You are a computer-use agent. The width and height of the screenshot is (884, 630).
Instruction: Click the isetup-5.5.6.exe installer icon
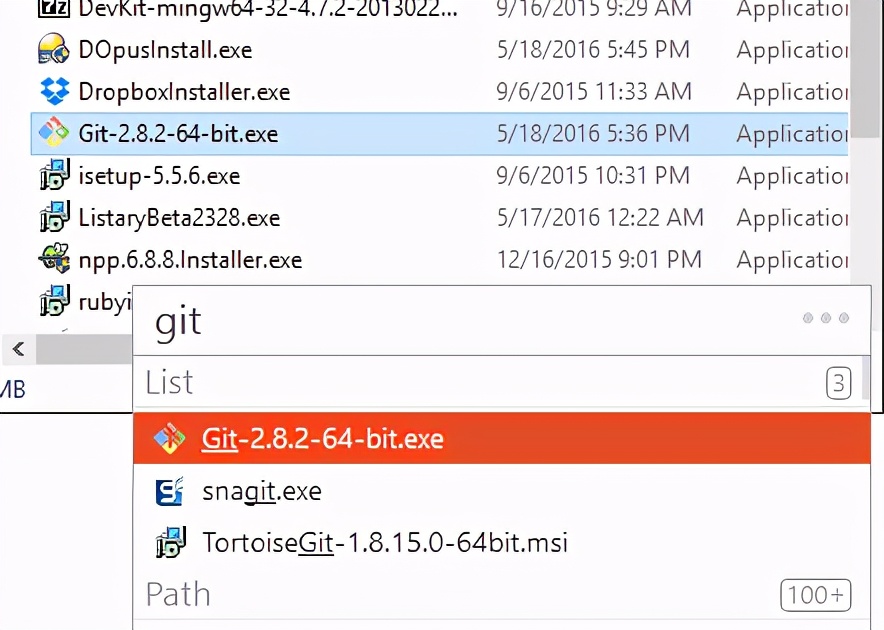52,176
